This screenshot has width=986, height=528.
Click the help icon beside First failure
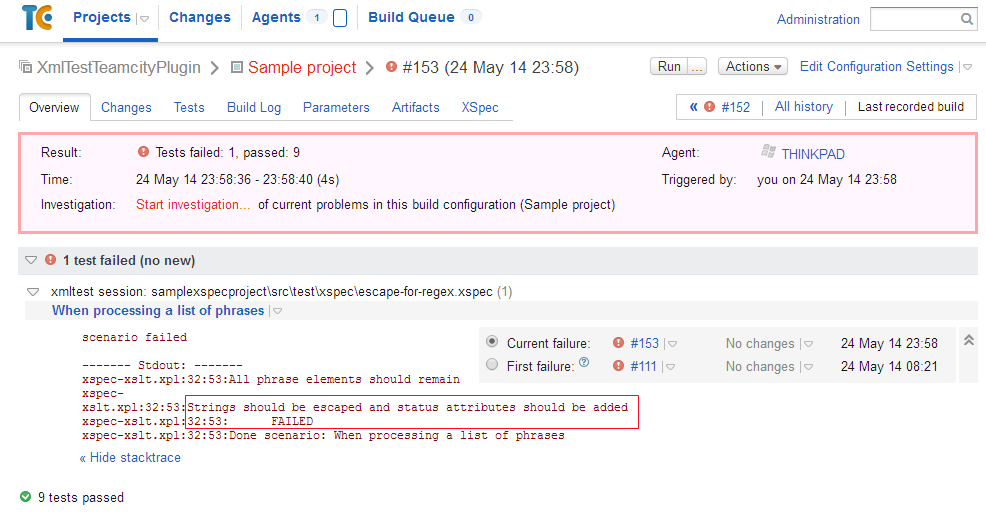tap(584, 362)
